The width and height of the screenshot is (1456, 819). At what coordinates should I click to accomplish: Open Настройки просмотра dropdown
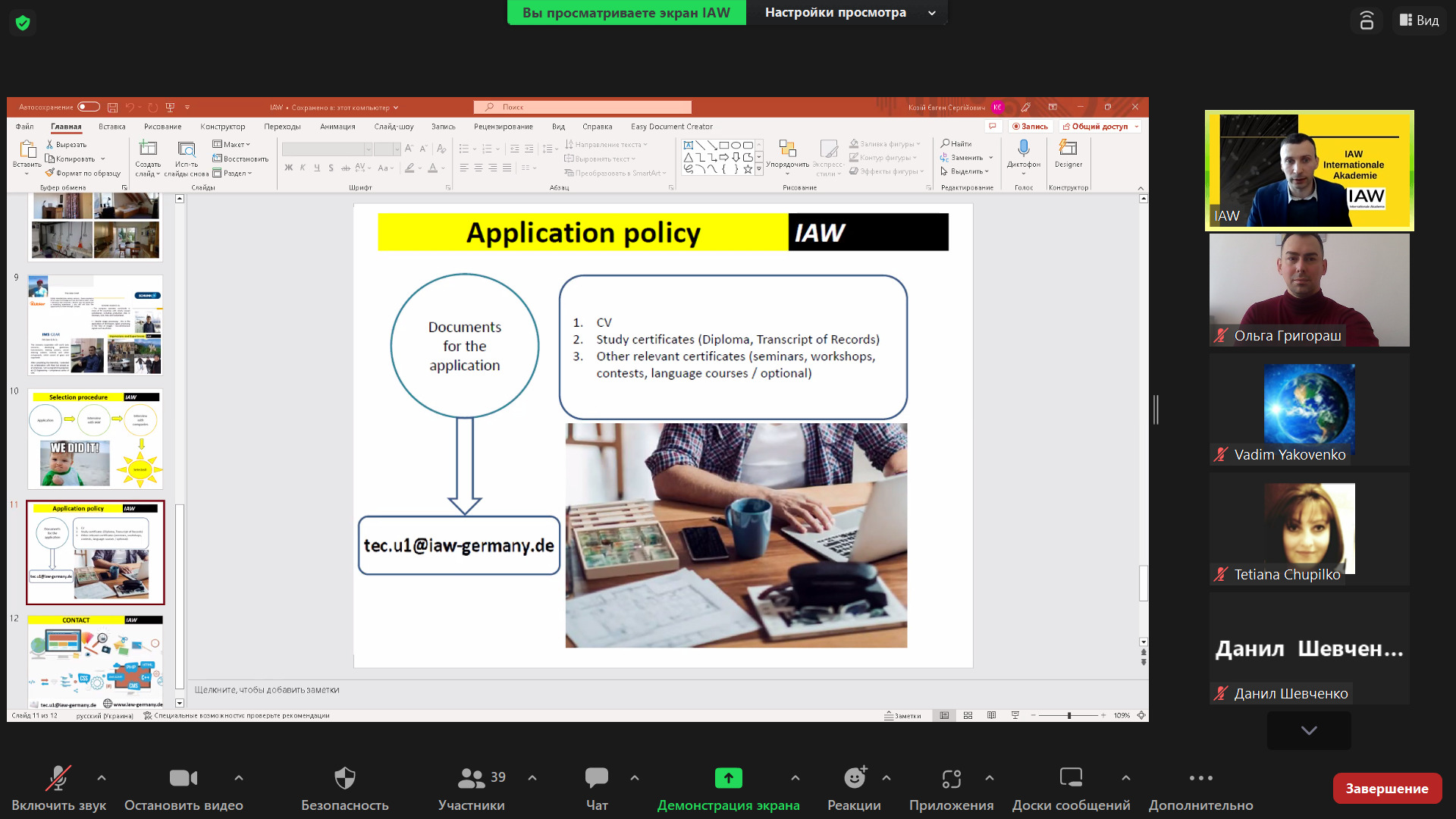[x=847, y=12]
